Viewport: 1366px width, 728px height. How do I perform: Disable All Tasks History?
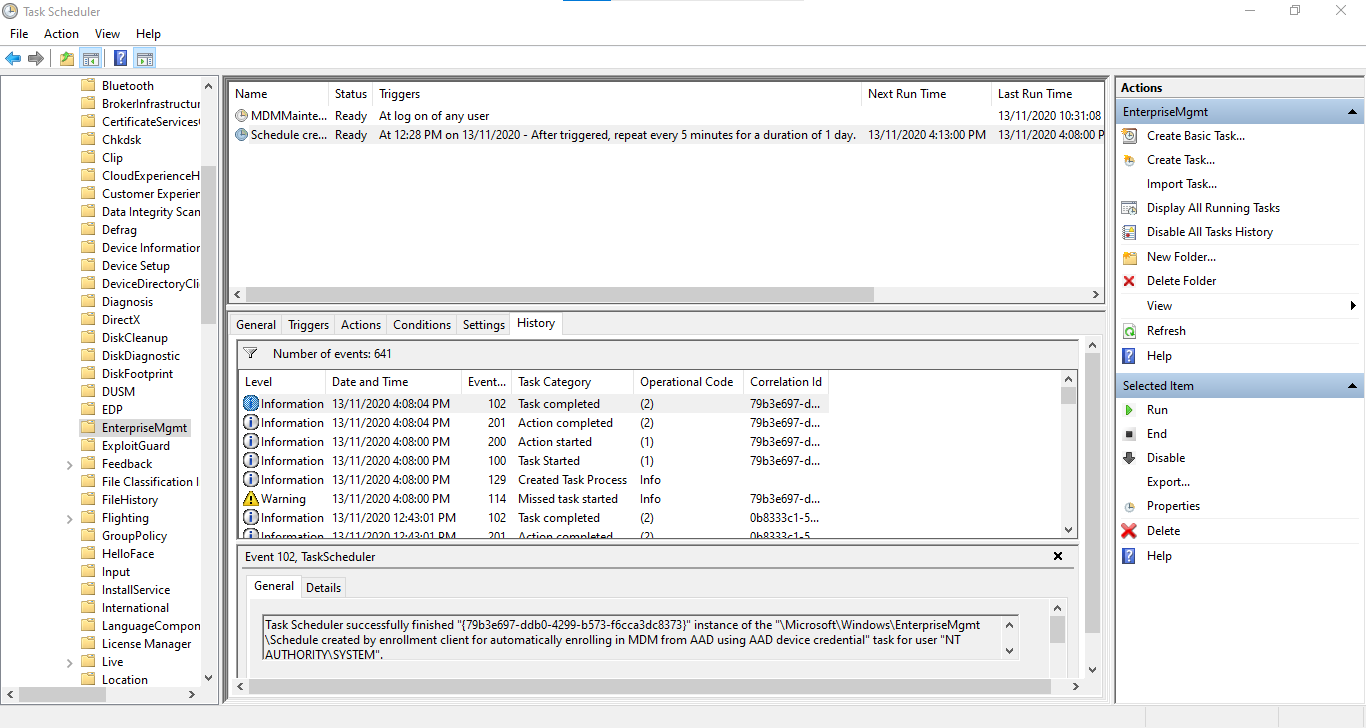[x=1210, y=231]
